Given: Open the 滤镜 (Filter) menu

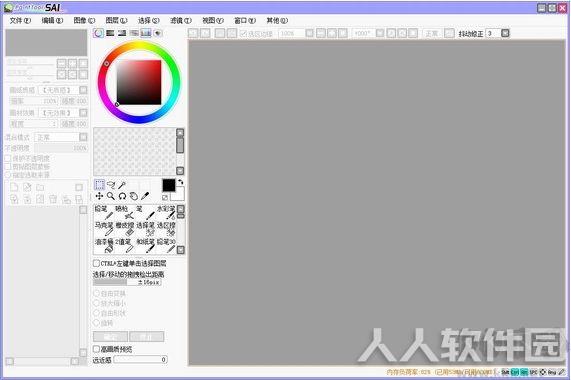Looking at the screenshot, I should point(181,20).
